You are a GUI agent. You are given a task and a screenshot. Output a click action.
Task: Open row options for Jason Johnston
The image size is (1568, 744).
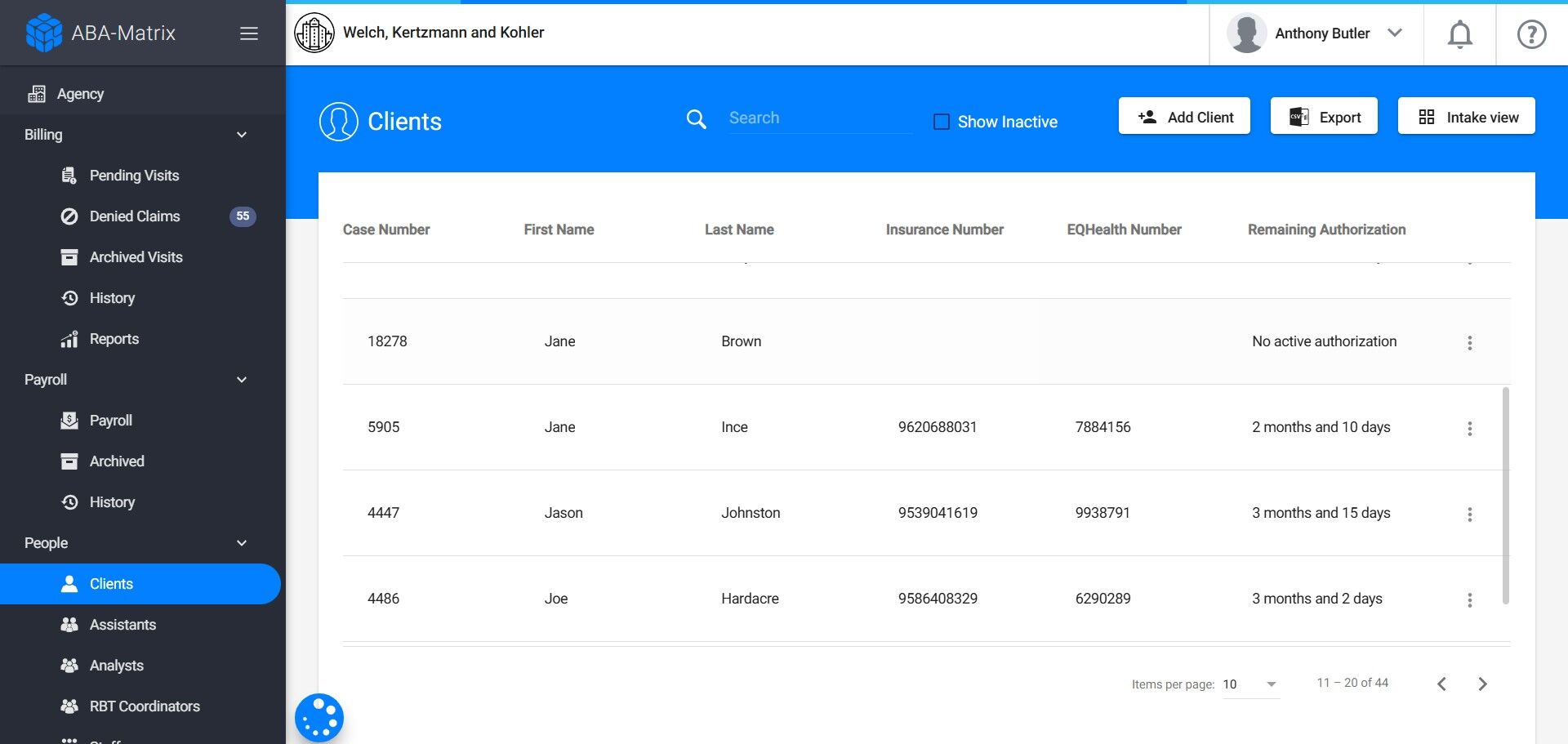[x=1469, y=515]
